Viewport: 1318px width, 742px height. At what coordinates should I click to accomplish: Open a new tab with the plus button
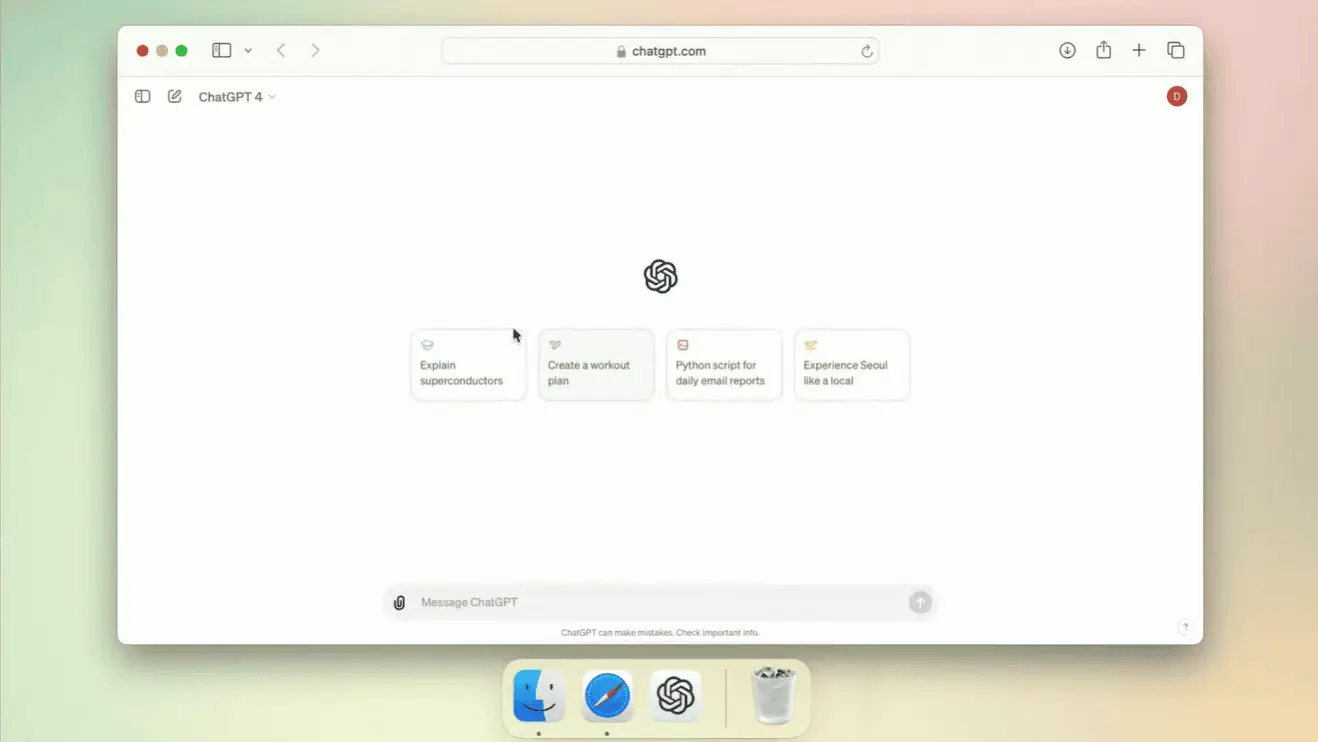pos(1139,50)
